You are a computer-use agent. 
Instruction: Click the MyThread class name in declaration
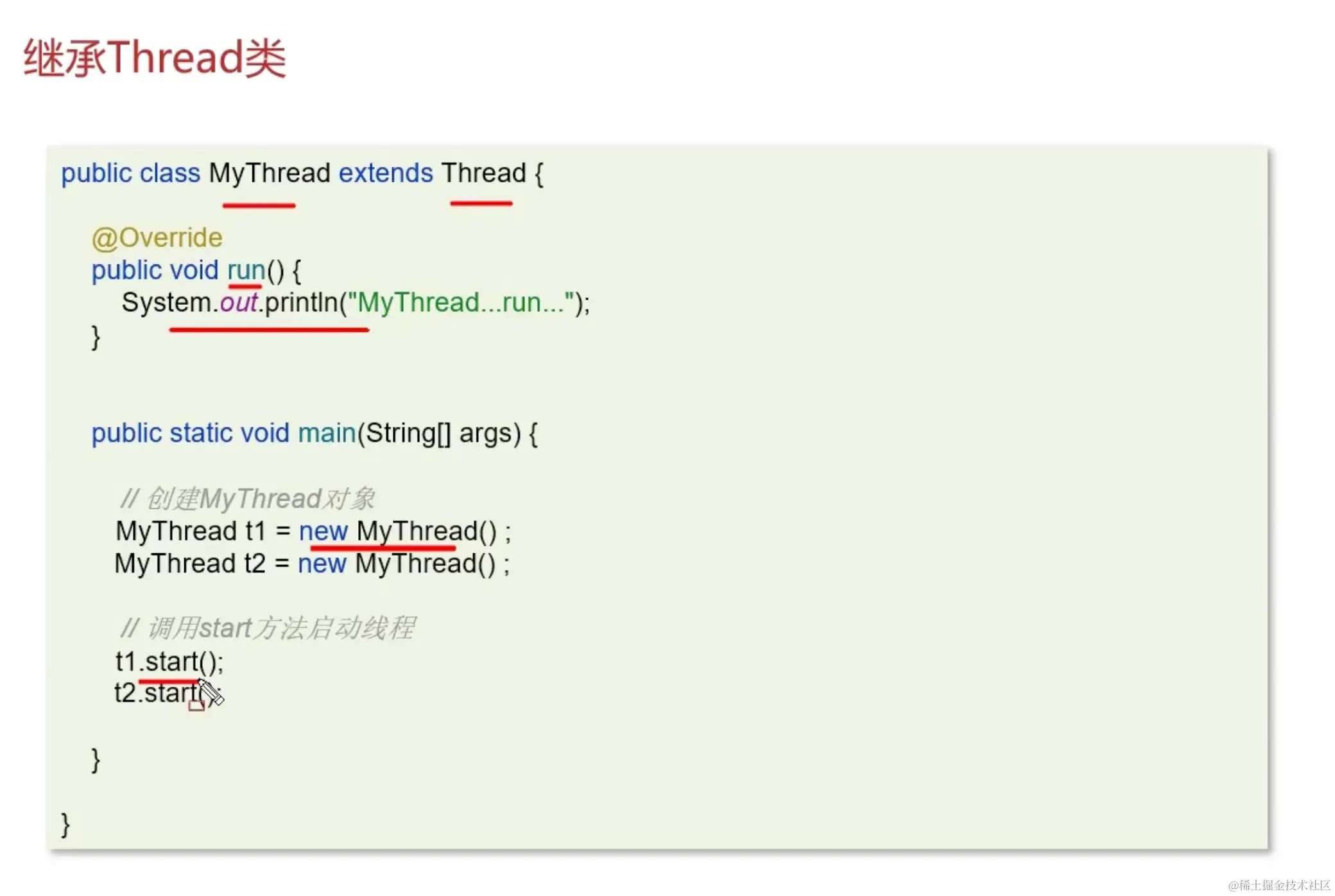(270, 173)
